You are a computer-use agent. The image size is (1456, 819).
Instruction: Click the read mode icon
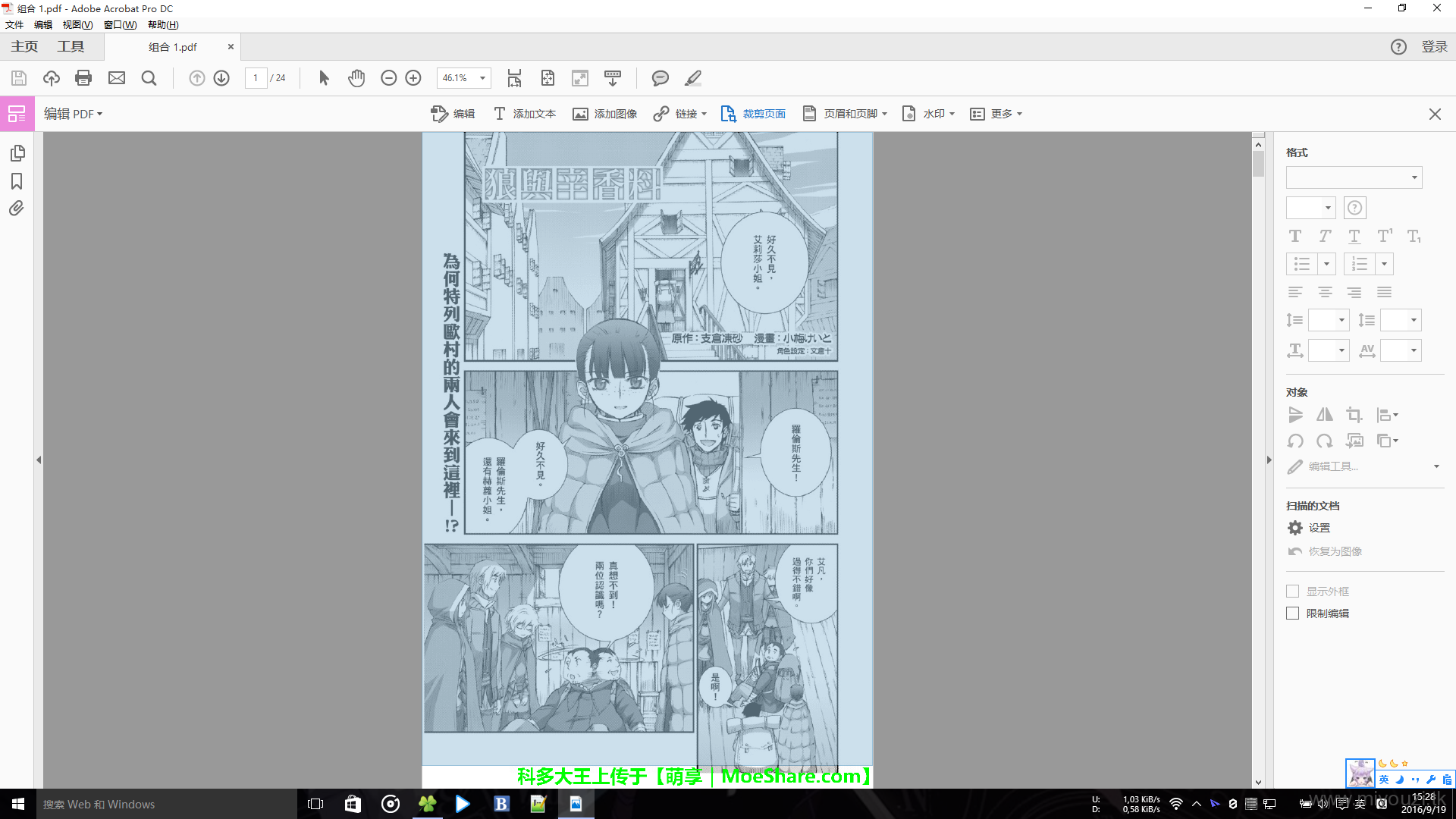pos(613,78)
